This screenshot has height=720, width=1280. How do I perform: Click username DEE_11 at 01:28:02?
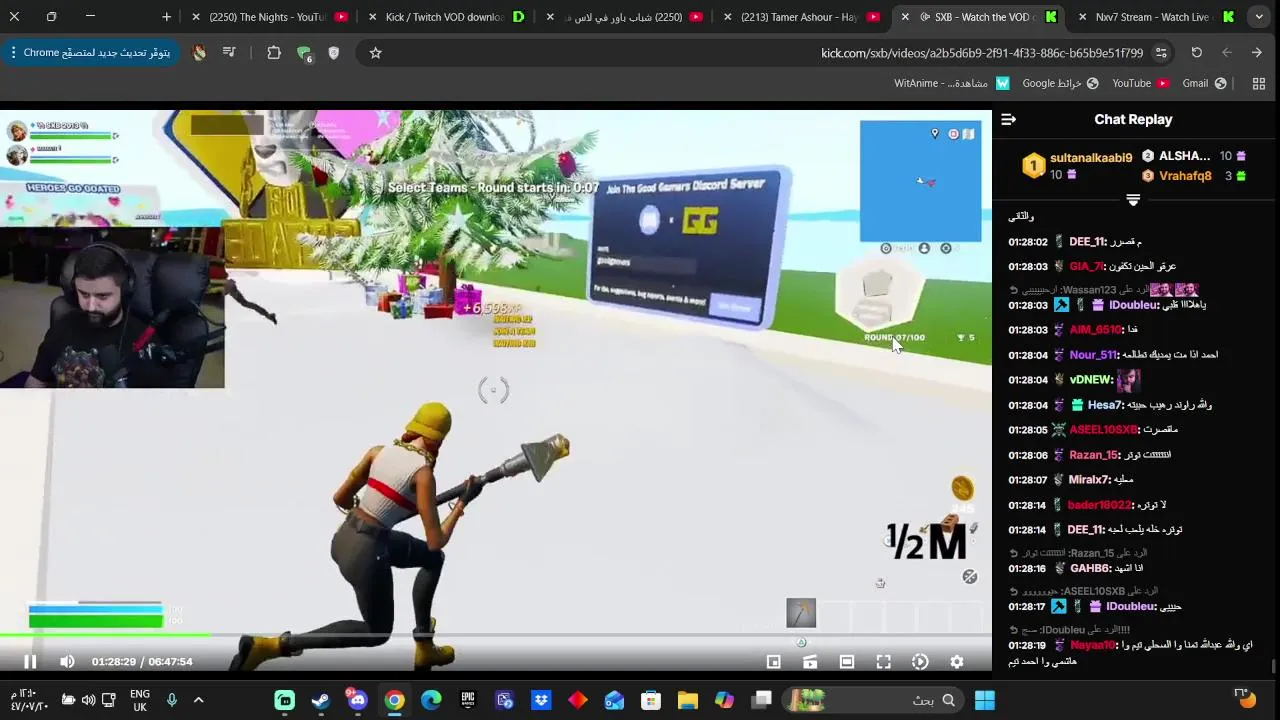[x=1087, y=242]
